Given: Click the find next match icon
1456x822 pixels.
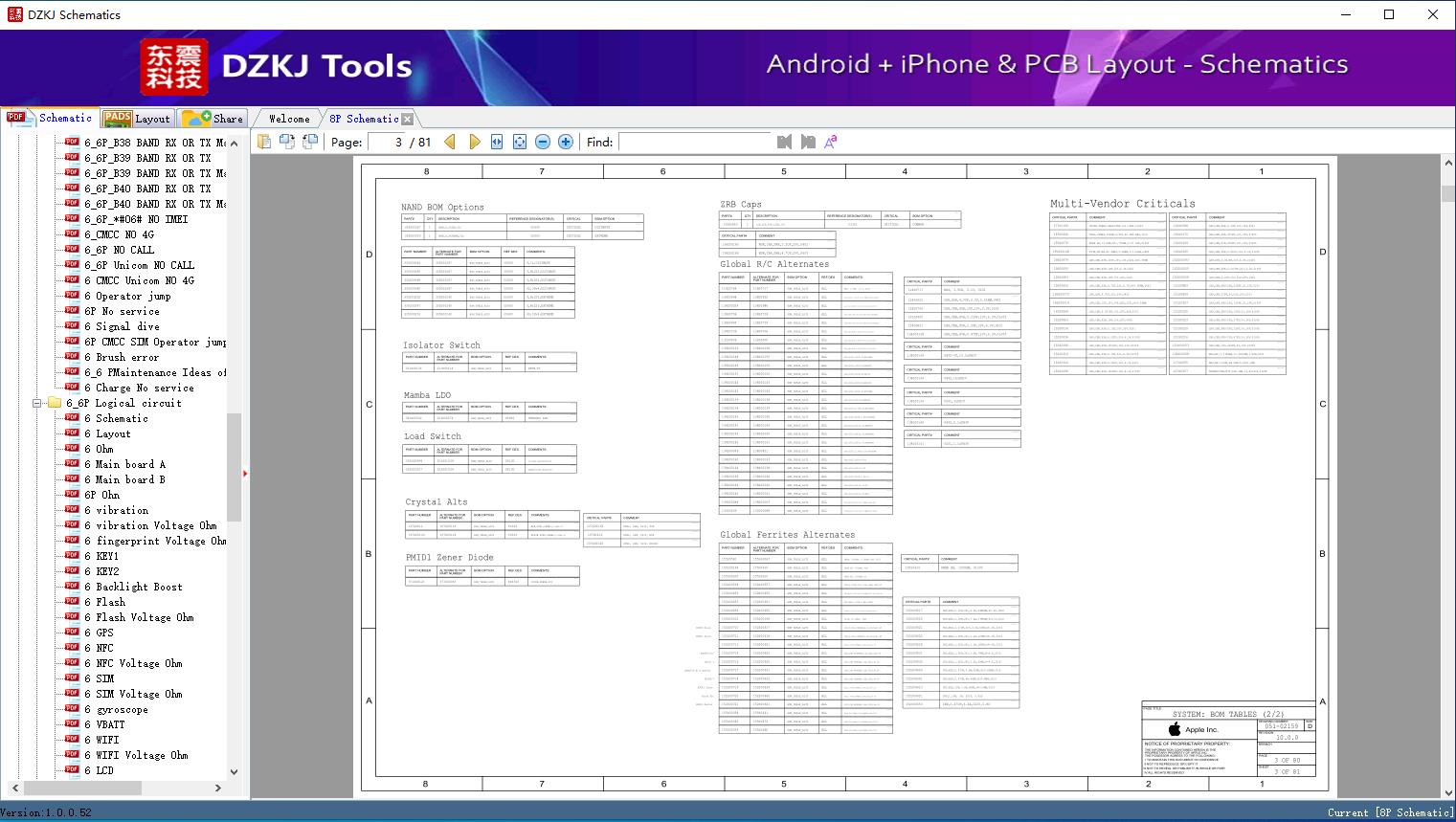Looking at the screenshot, I should 808,142.
